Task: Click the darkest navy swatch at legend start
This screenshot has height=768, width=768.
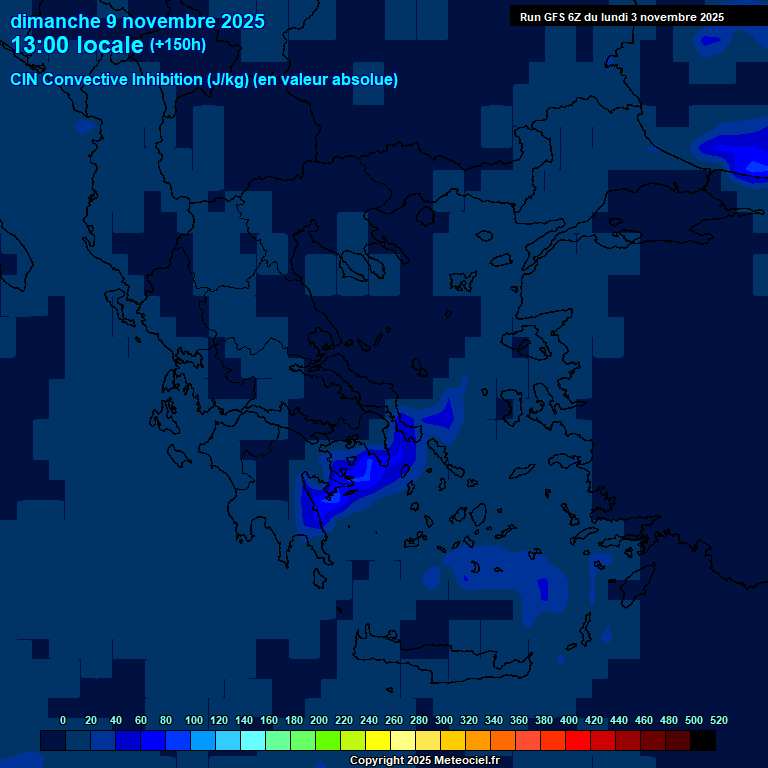Action: tap(53, 741)
